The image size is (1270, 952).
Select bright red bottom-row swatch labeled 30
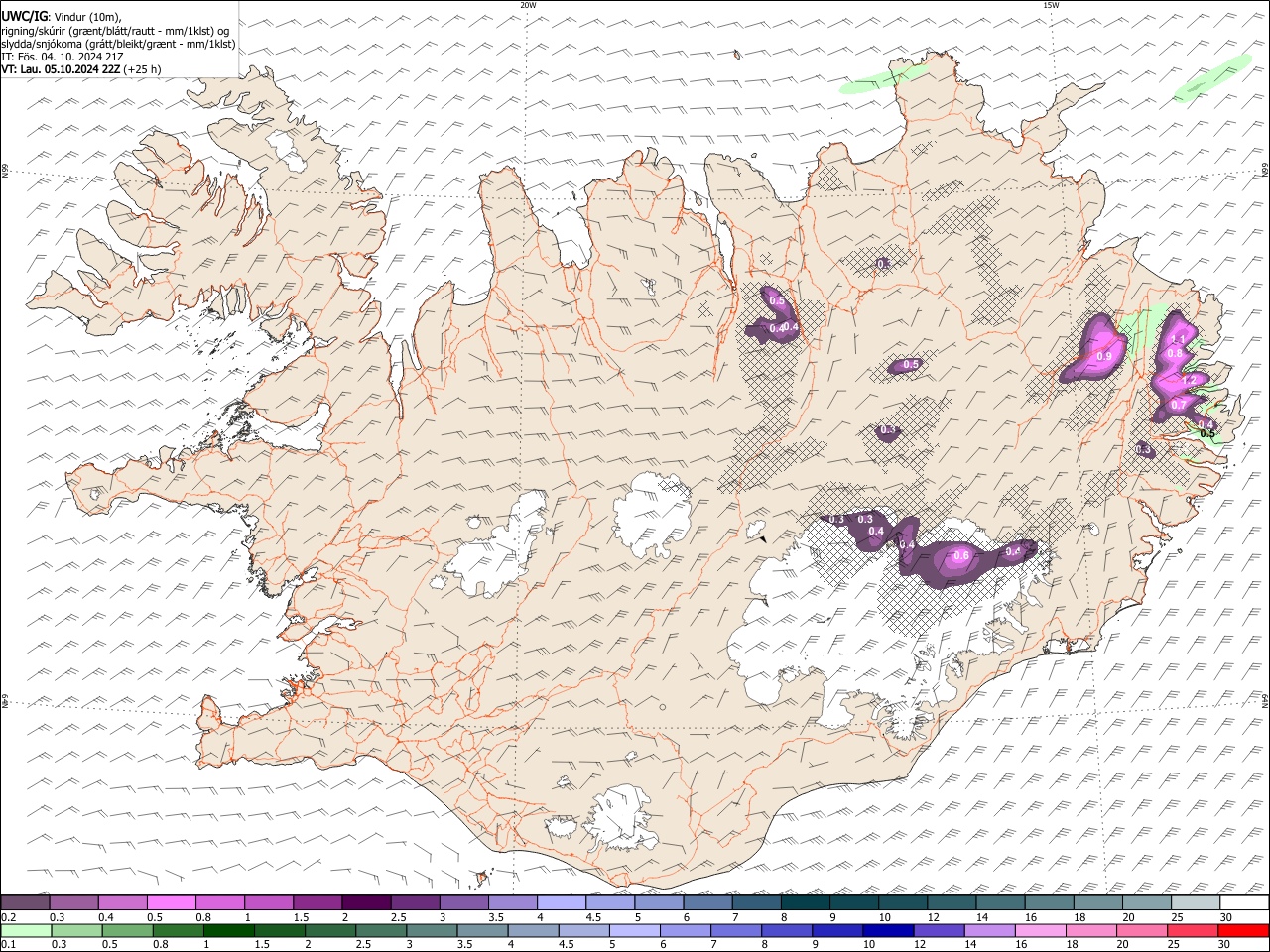1243,931
